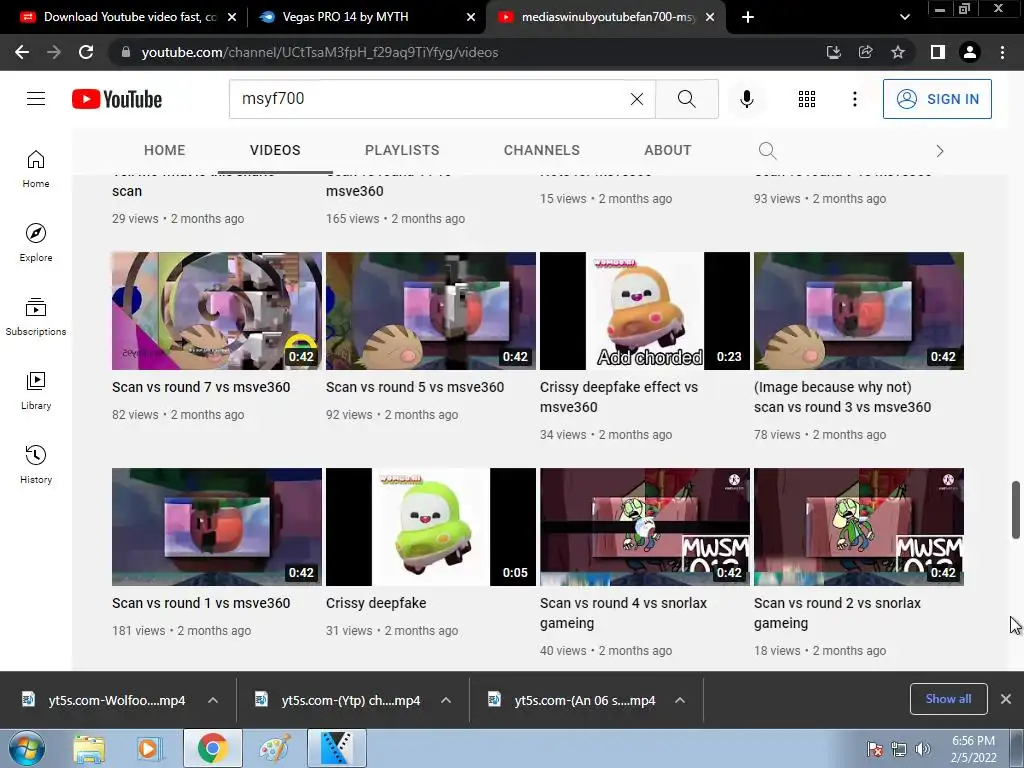Open a new browser tab
1024x768 pixels.
[748, 17]
